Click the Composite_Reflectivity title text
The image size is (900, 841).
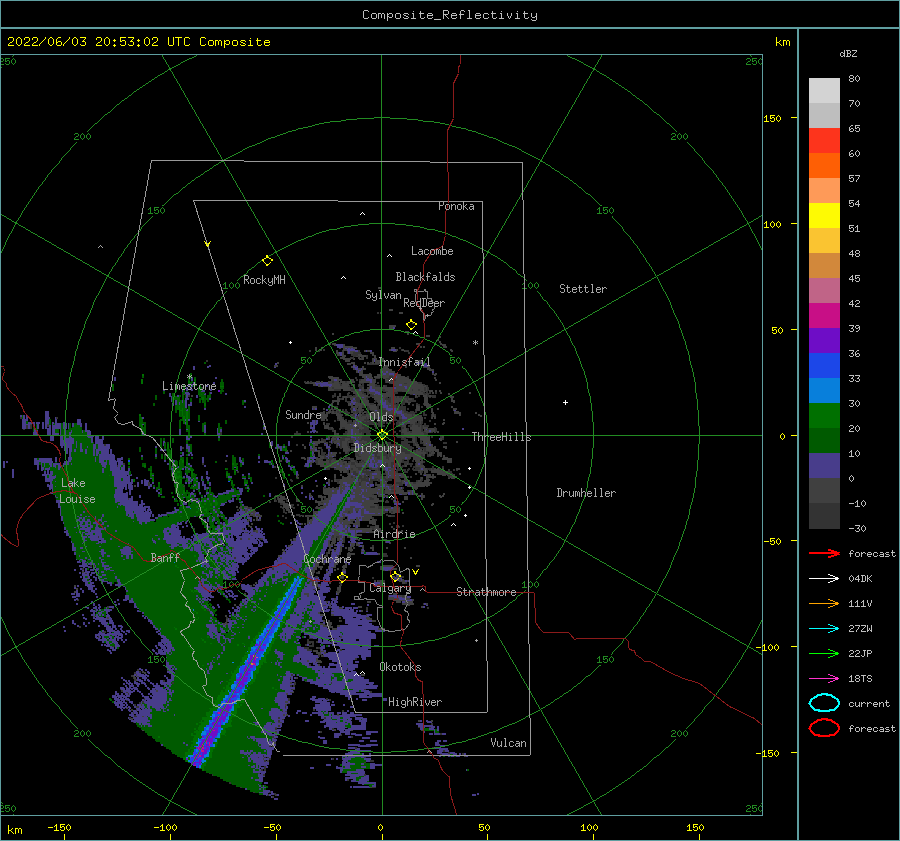[x=450, y=15]
